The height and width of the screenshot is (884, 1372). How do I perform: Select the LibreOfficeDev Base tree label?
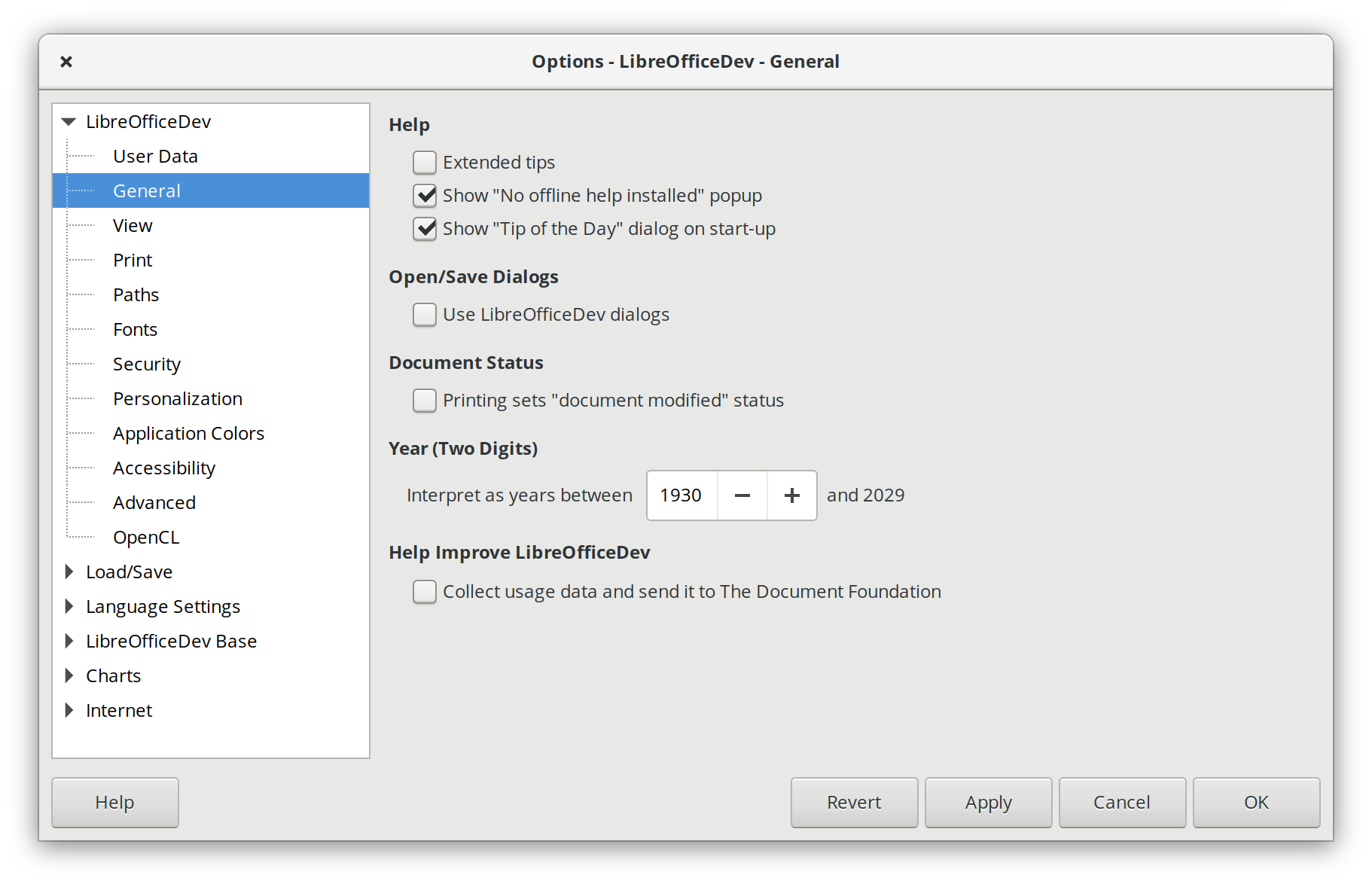(172, 642)
